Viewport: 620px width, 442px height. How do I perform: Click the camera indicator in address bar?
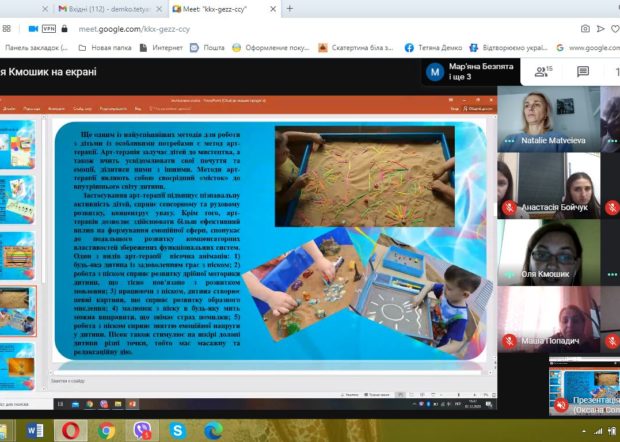(34, 29)
